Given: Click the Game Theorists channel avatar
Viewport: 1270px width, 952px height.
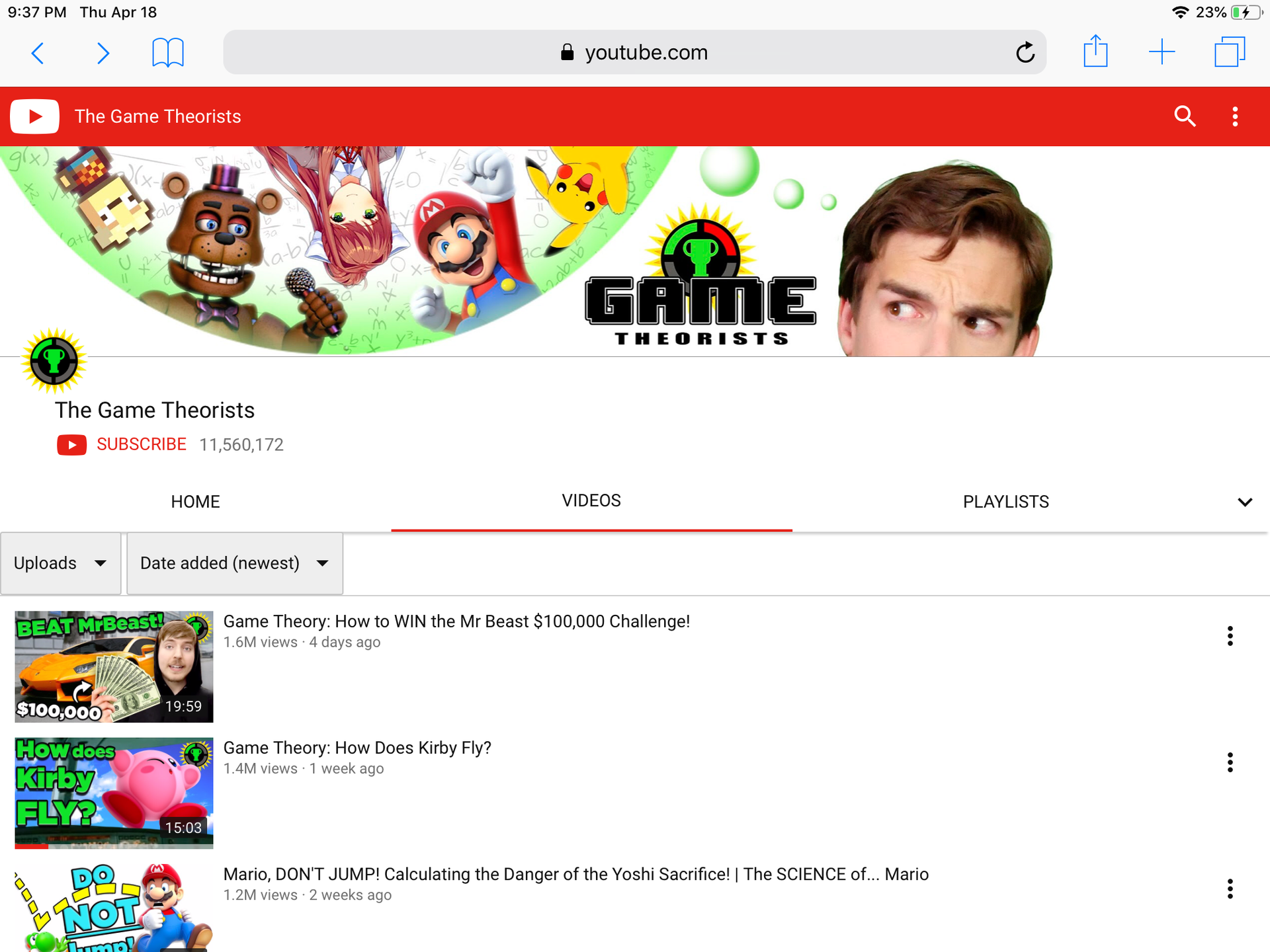Looking at the screenshot, I should pos(54,361).
